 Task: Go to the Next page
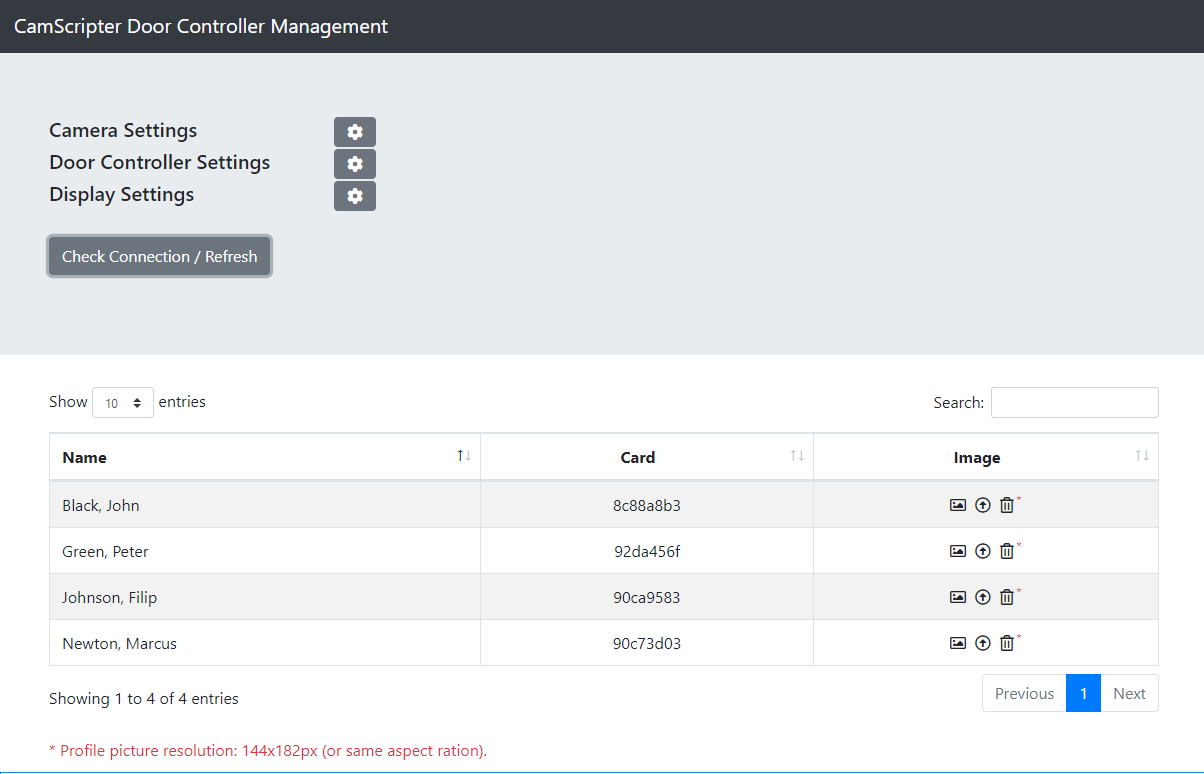point(1129,694)
